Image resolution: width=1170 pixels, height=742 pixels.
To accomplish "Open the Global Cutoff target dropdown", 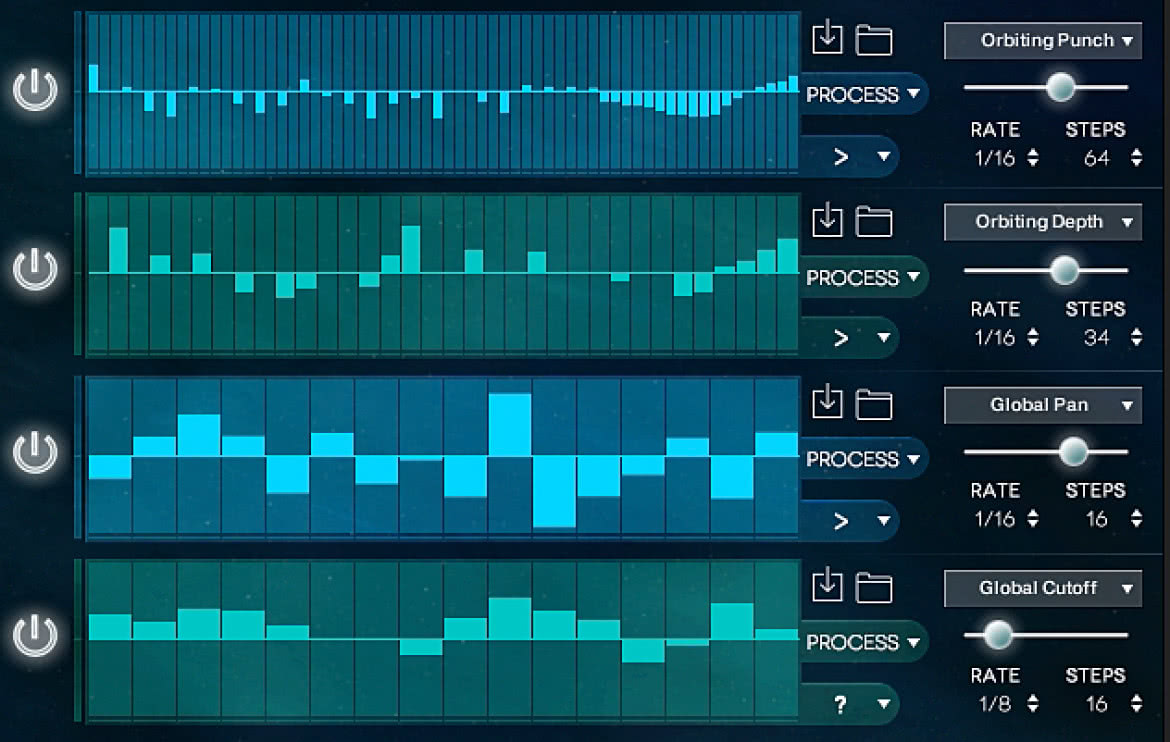I will tap(1043, 588).
